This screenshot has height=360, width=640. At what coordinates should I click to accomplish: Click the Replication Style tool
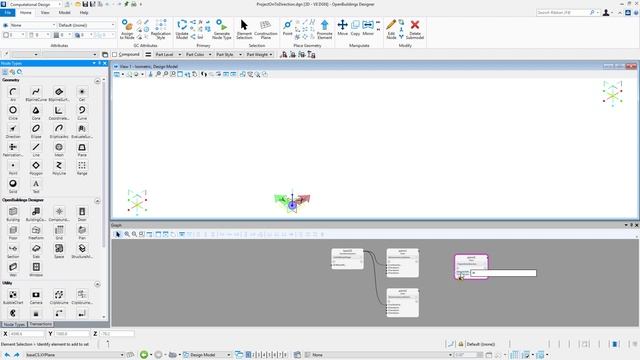click(x=160, y=29)
